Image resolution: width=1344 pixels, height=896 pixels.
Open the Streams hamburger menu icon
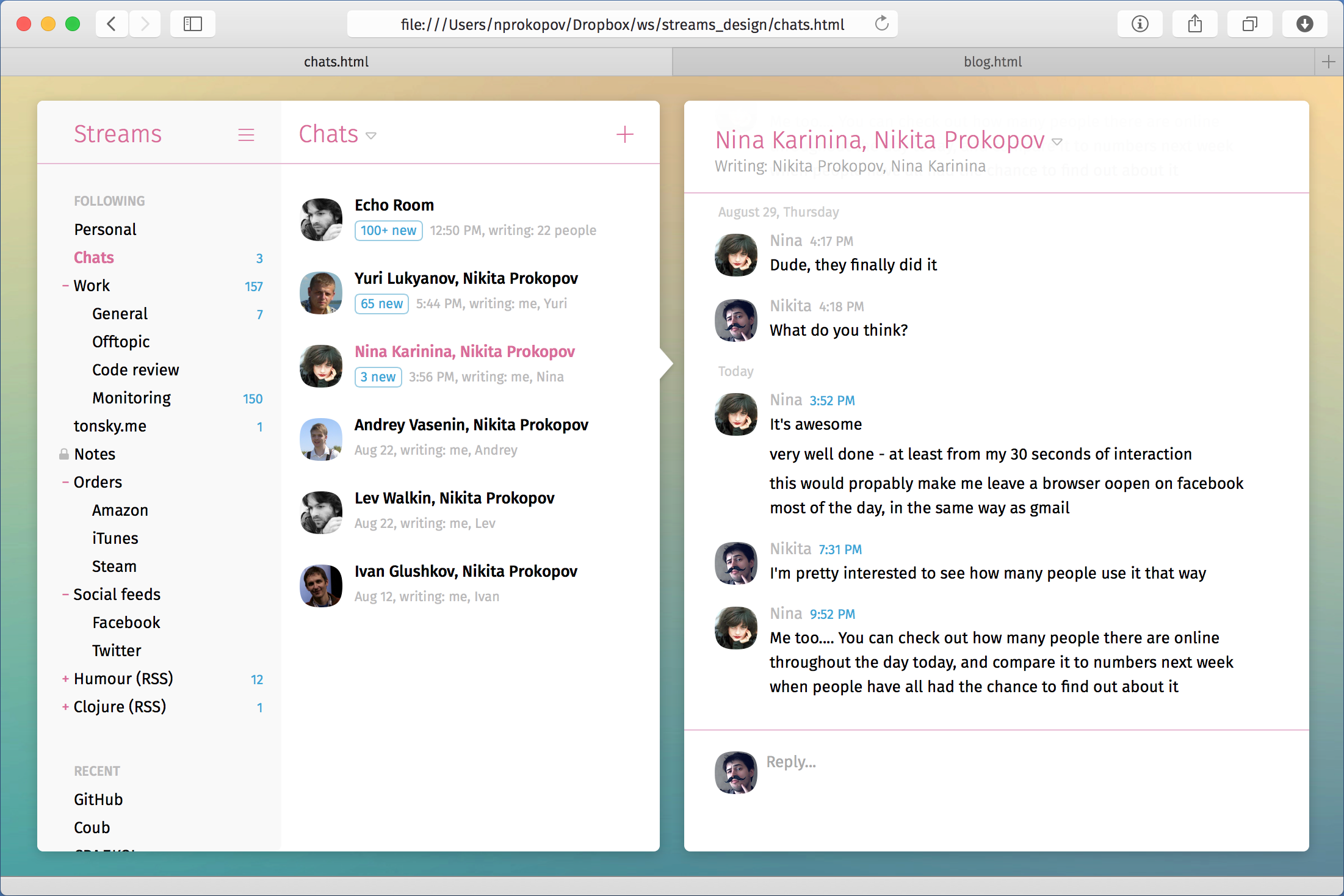(x=246, y=135)
